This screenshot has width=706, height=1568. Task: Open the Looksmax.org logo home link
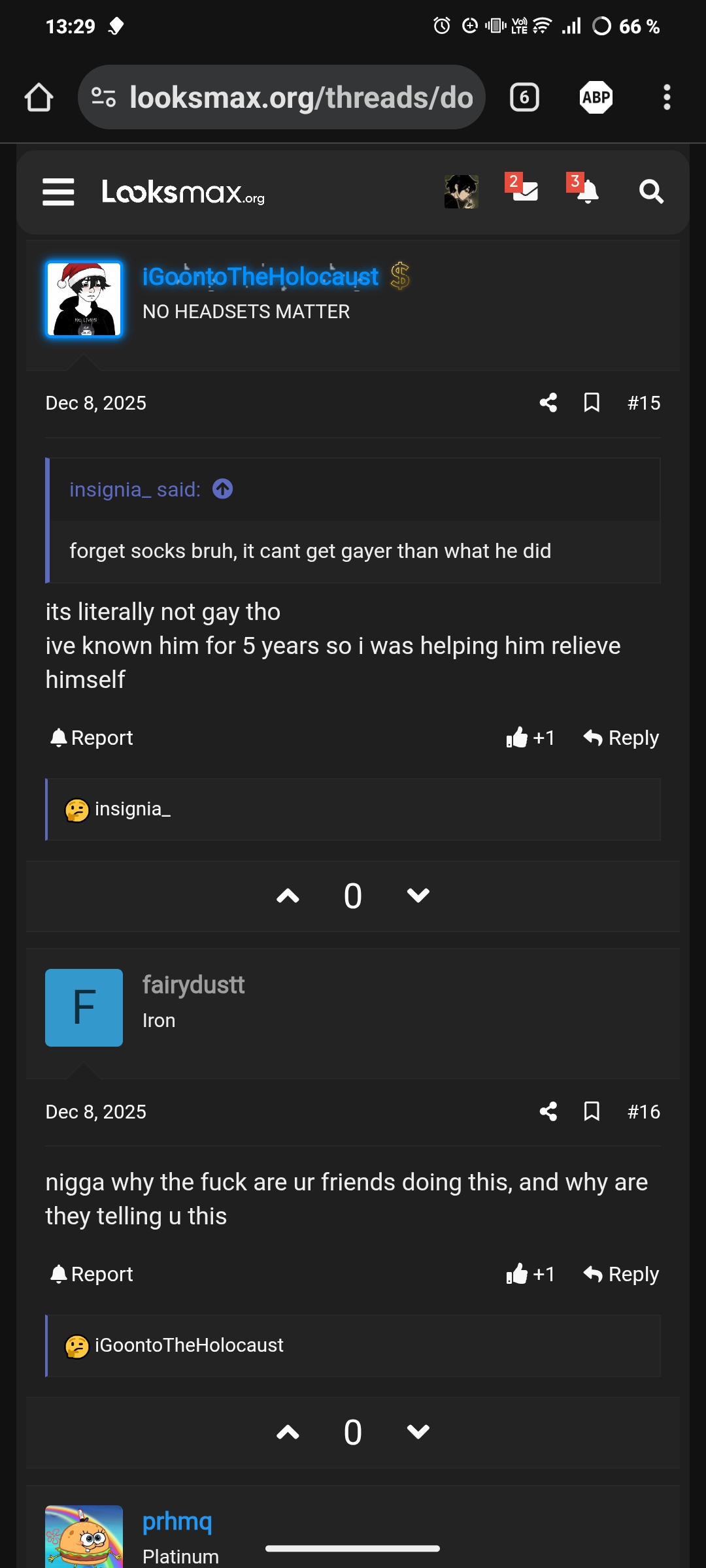pyautogui.click(x=184, y=193)
